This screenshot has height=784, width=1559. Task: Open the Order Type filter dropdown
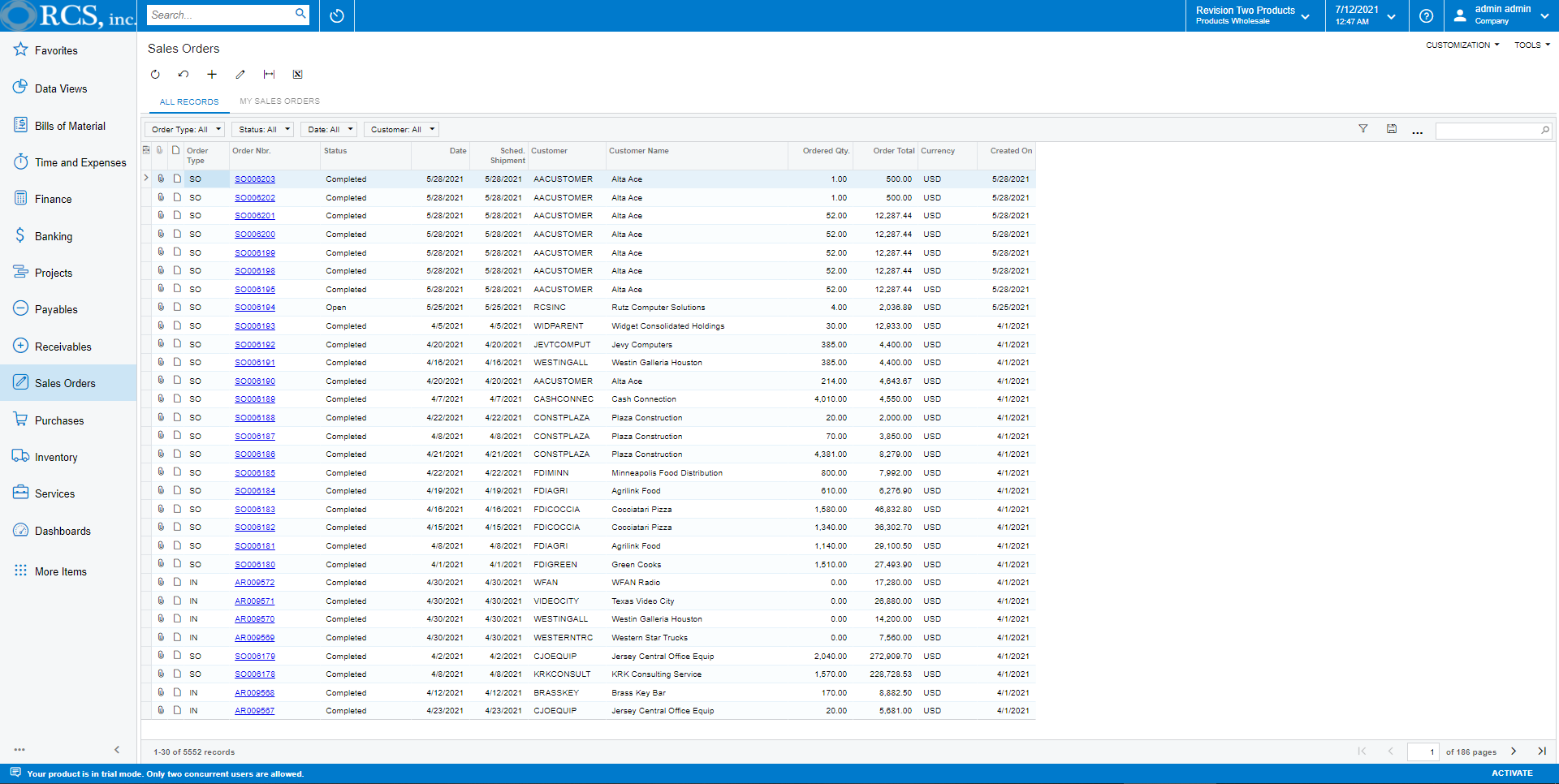(x=185, y=129)
